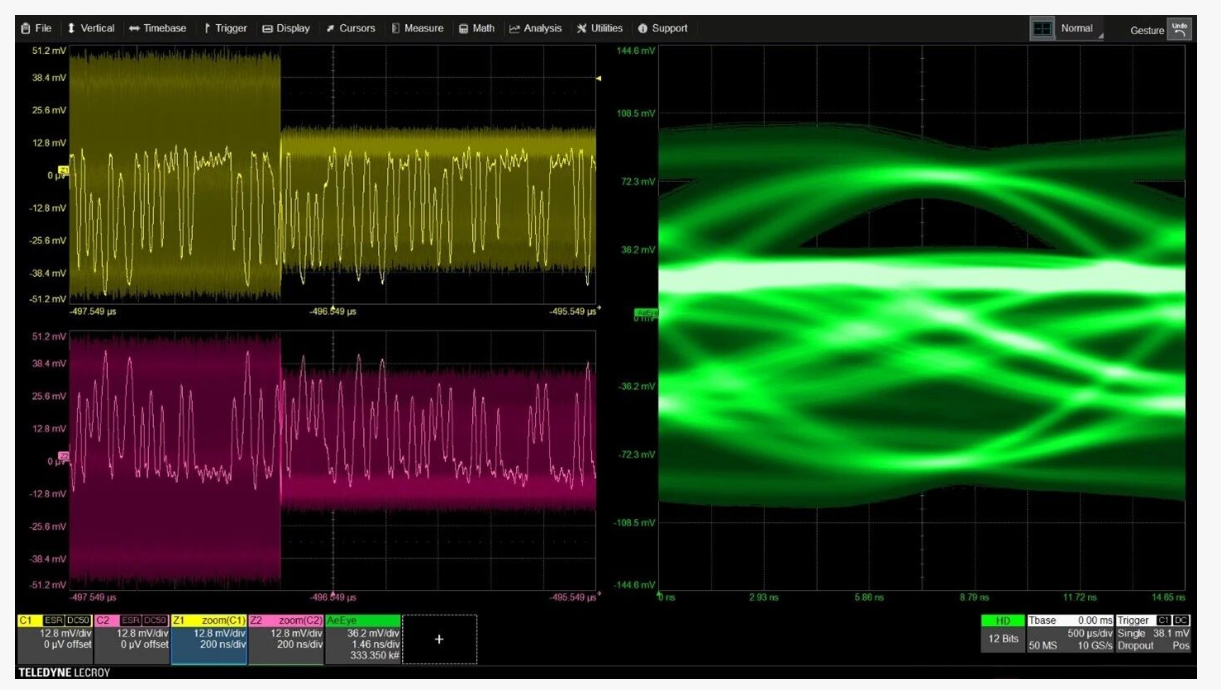Click the yellow trigger level arrow marker
The height and width of the screenshot is (690, 1221).
(598, 78)
